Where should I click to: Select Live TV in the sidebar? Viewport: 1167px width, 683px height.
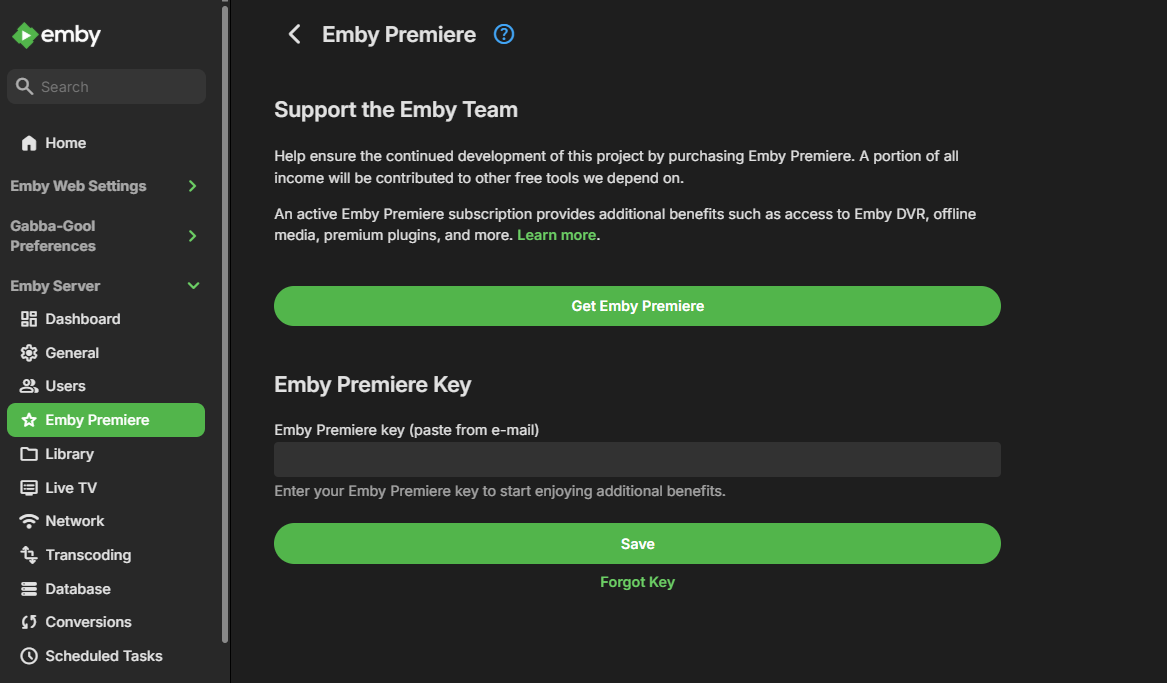click(70, 488)
